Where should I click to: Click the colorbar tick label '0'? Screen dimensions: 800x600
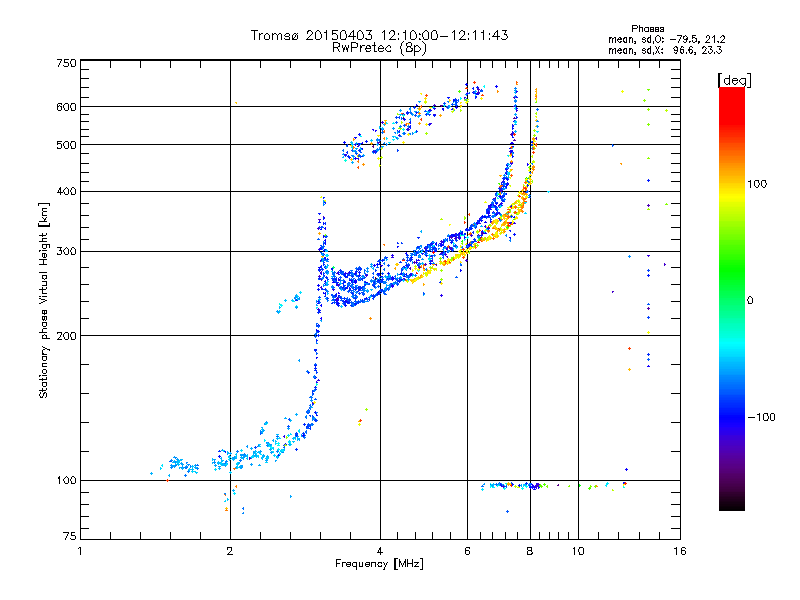[x=750, y=301]
